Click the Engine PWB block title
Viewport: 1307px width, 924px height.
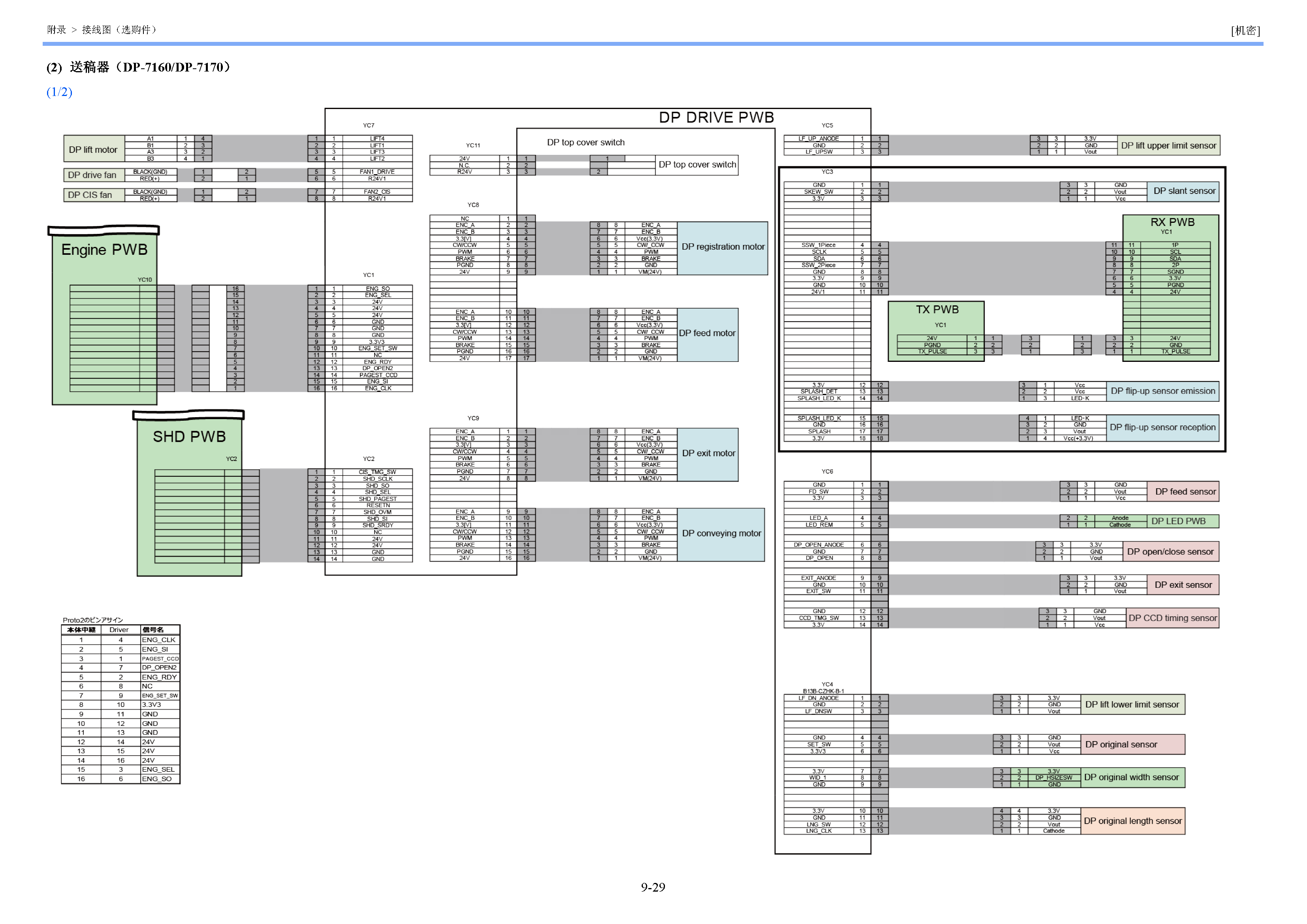click(x=104, y=249)
